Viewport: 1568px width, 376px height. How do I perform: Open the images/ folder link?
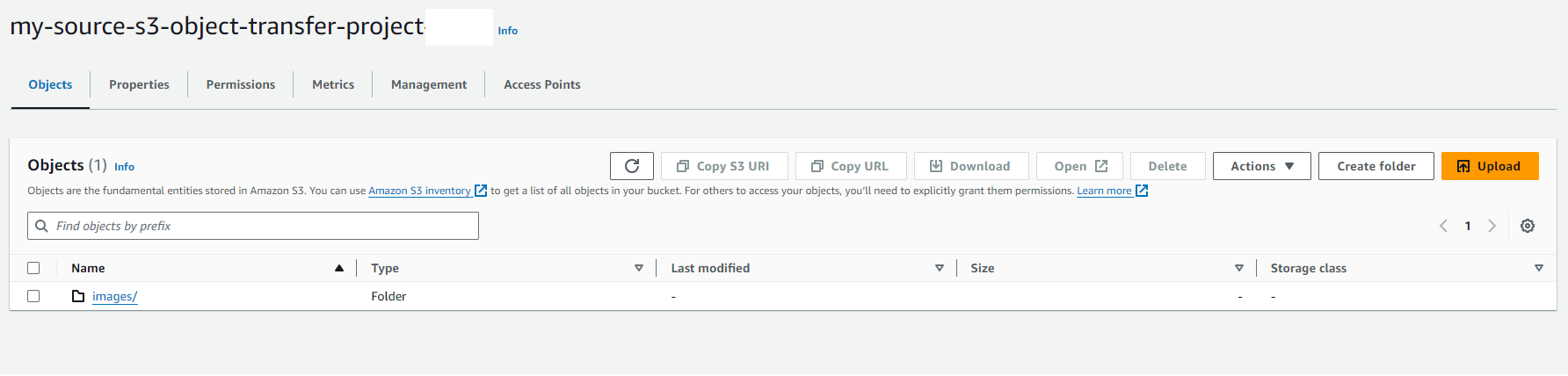(115, 296)
